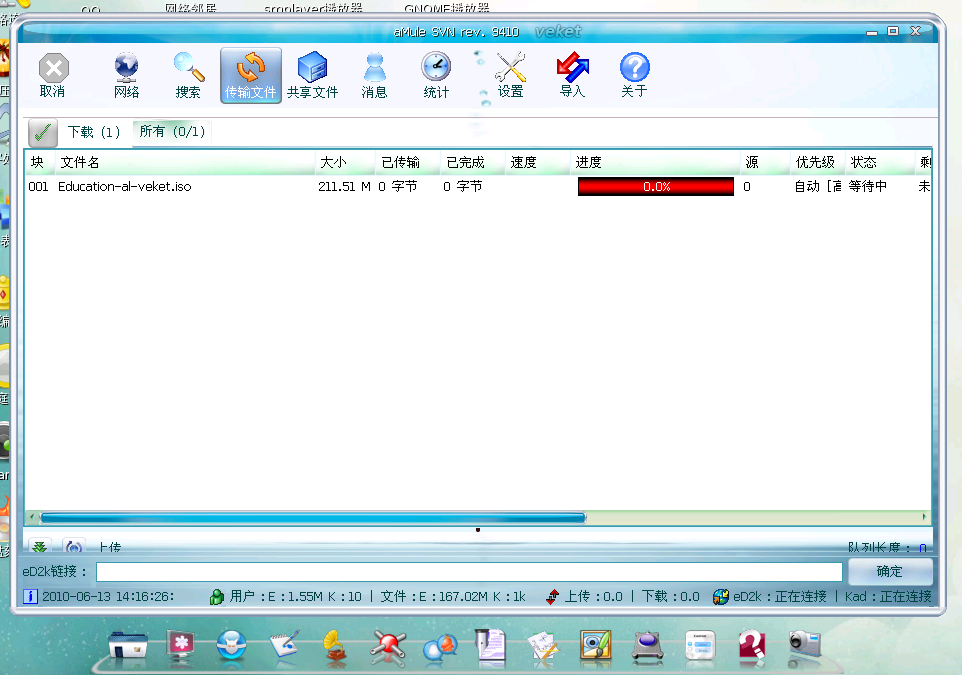Click the 取消 cancel toolbar icon
962x675 pixels.
click(x=53, y=76)
